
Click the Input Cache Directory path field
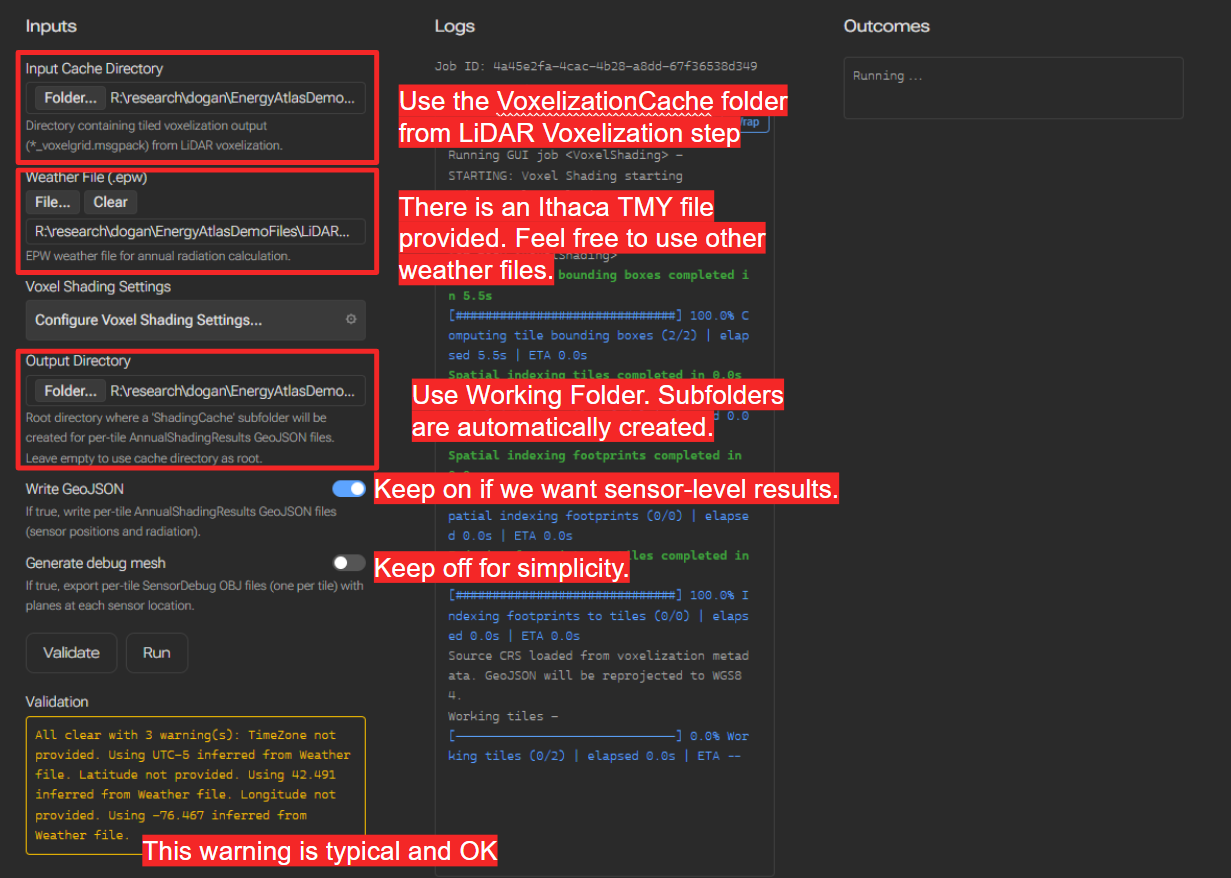[236, 98]
